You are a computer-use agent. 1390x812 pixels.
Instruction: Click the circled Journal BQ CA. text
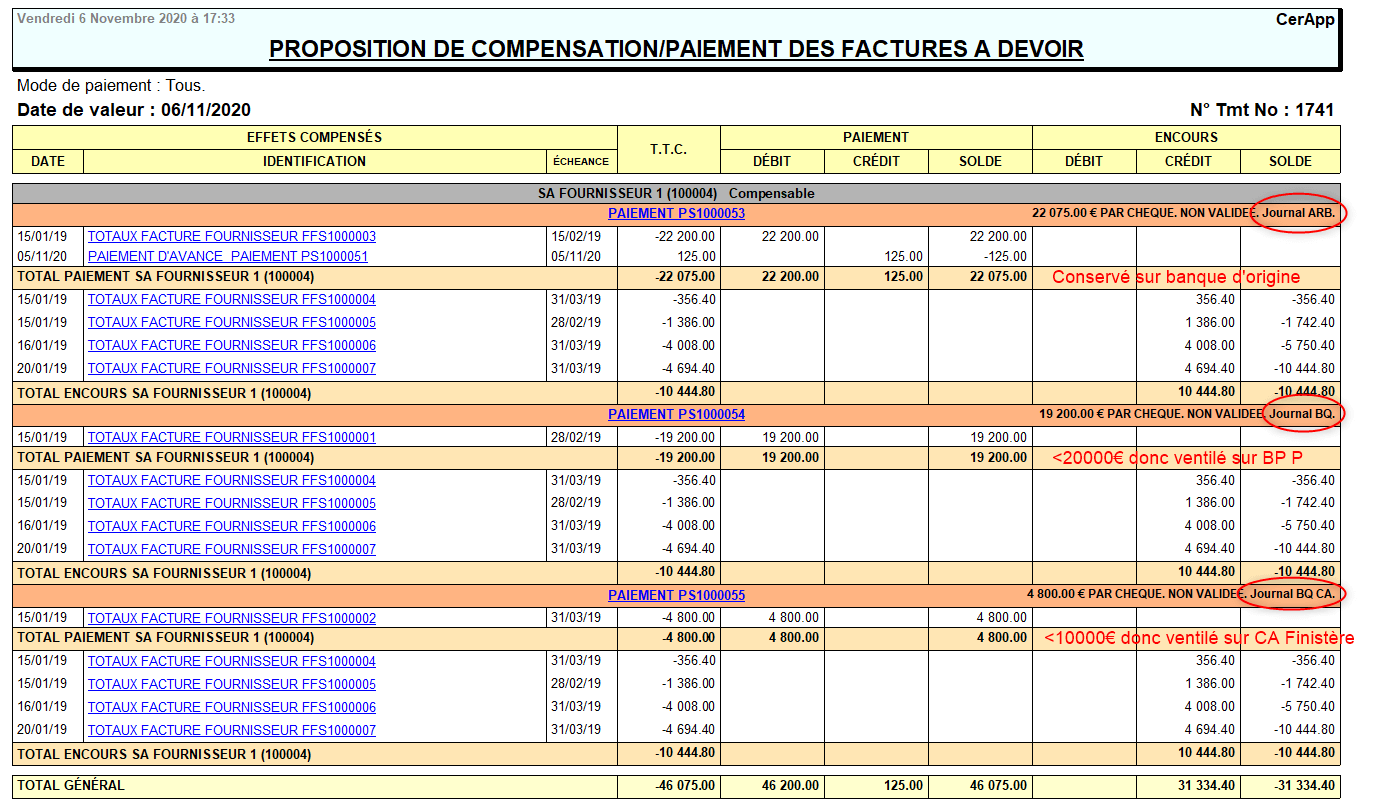point(1292,595)
